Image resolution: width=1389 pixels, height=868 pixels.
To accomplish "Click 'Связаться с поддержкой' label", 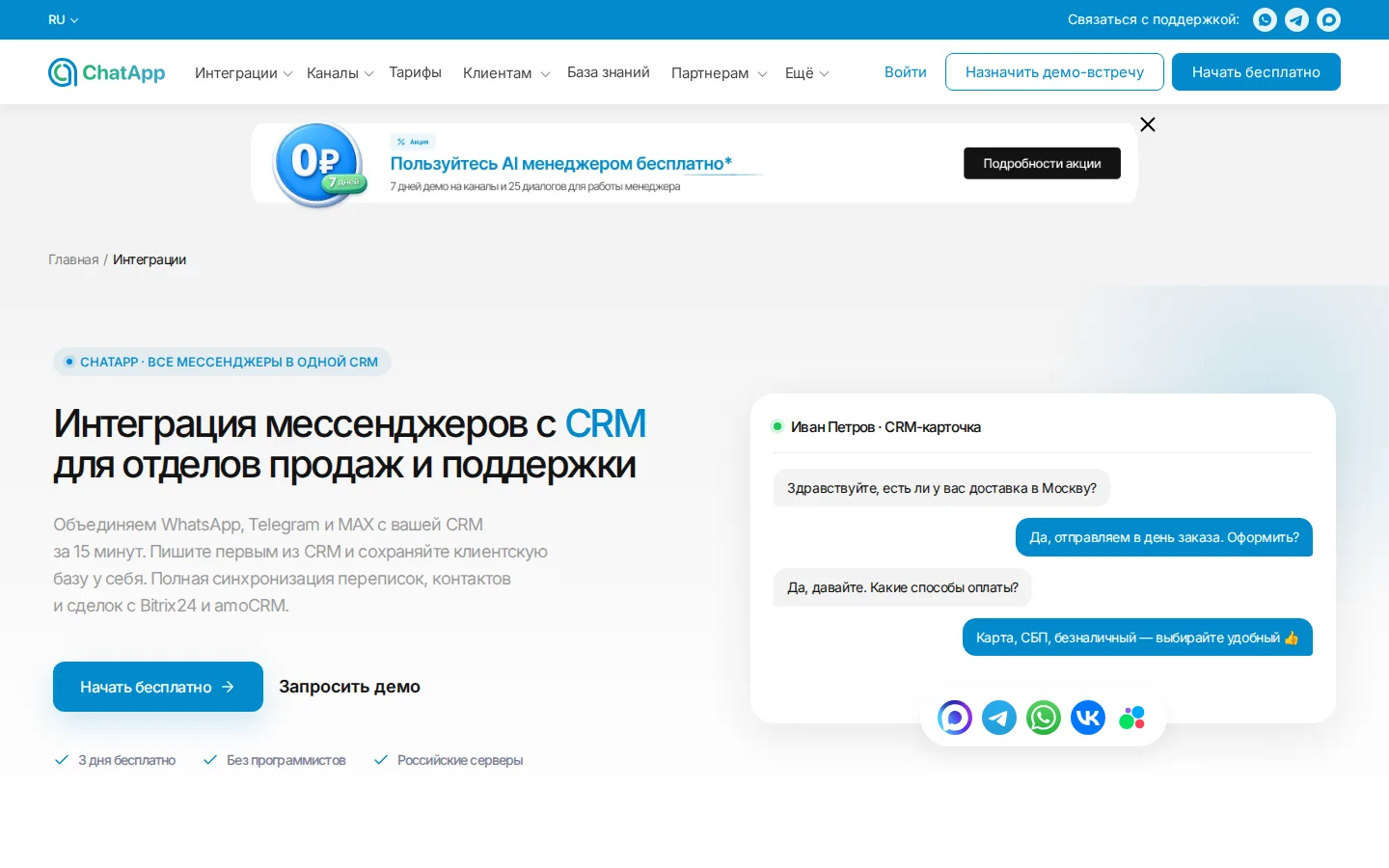I will 1154,19.
